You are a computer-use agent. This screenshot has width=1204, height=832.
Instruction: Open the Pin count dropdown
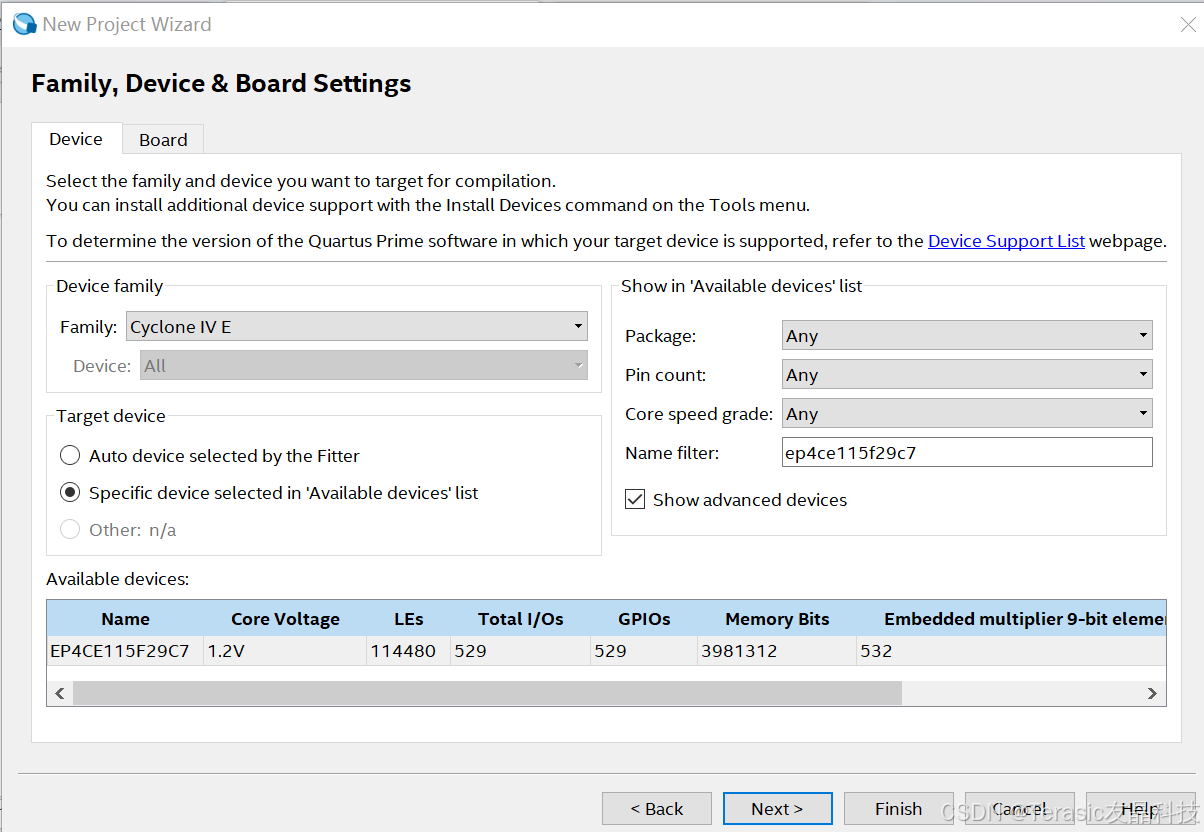click(967, 375)
